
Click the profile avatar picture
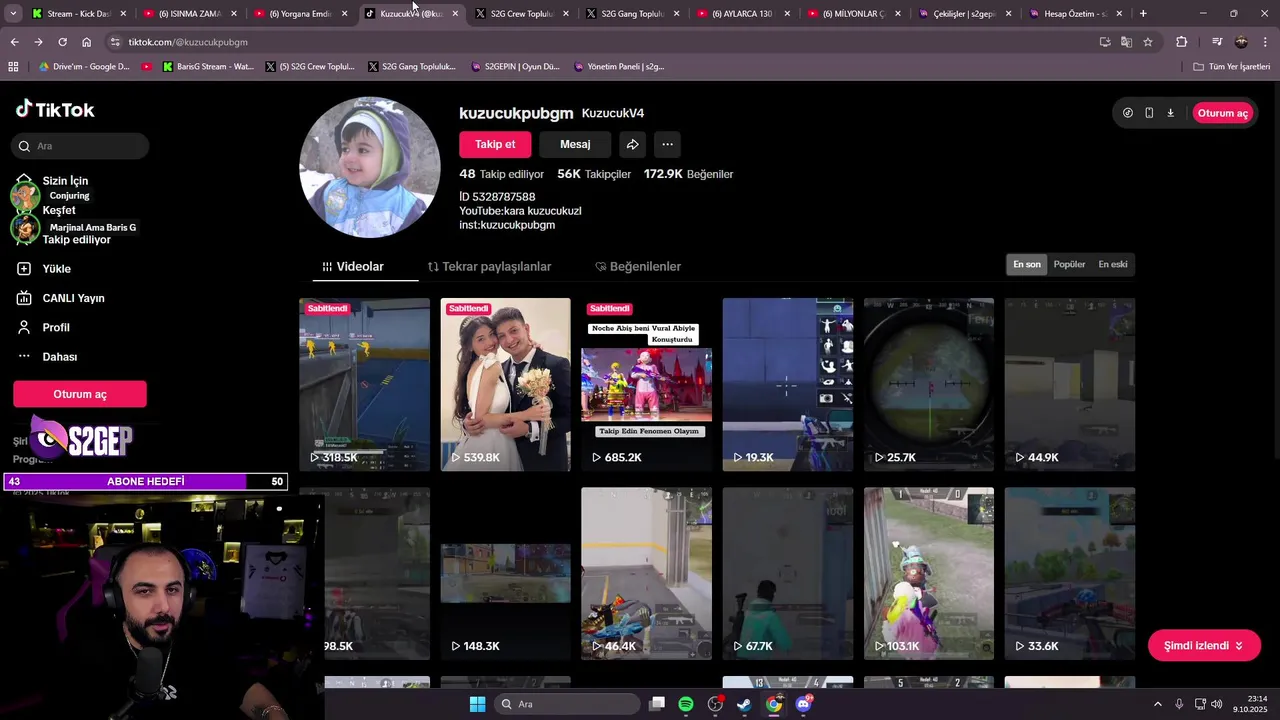370,167
